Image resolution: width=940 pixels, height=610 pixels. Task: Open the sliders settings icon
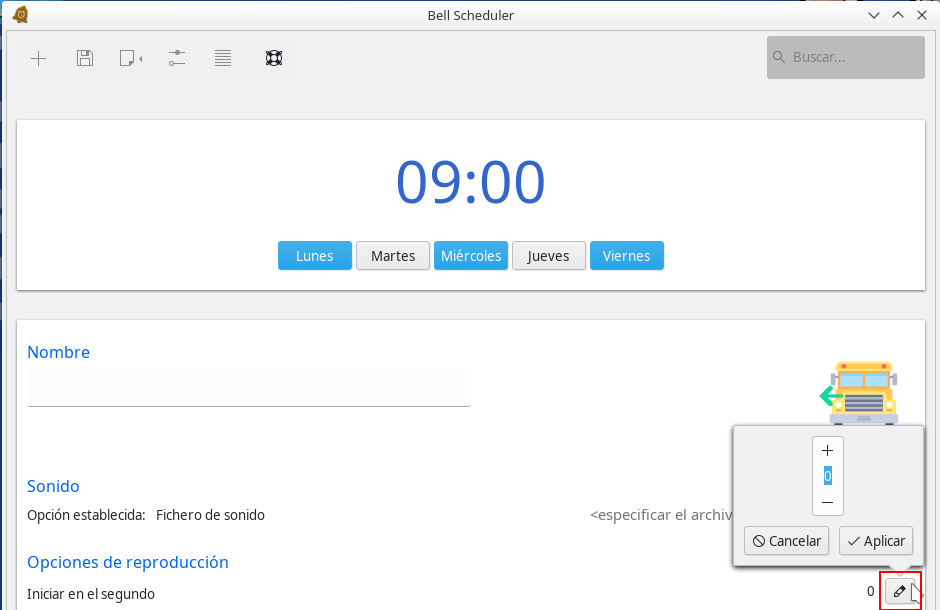(x=177, y=58)
